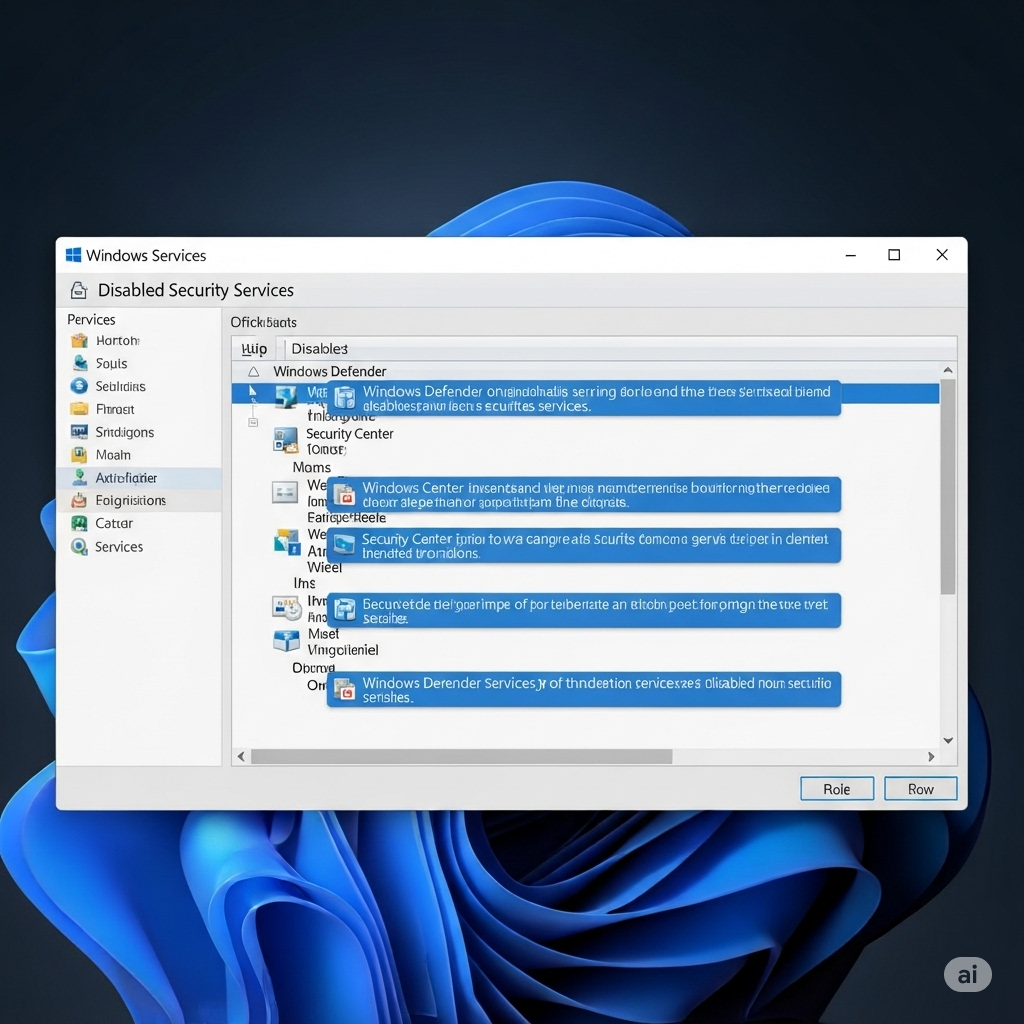Click the shield folder icon beside Wieel
The height and width of the screenshot is (1024, 1024).
[287, 542]
